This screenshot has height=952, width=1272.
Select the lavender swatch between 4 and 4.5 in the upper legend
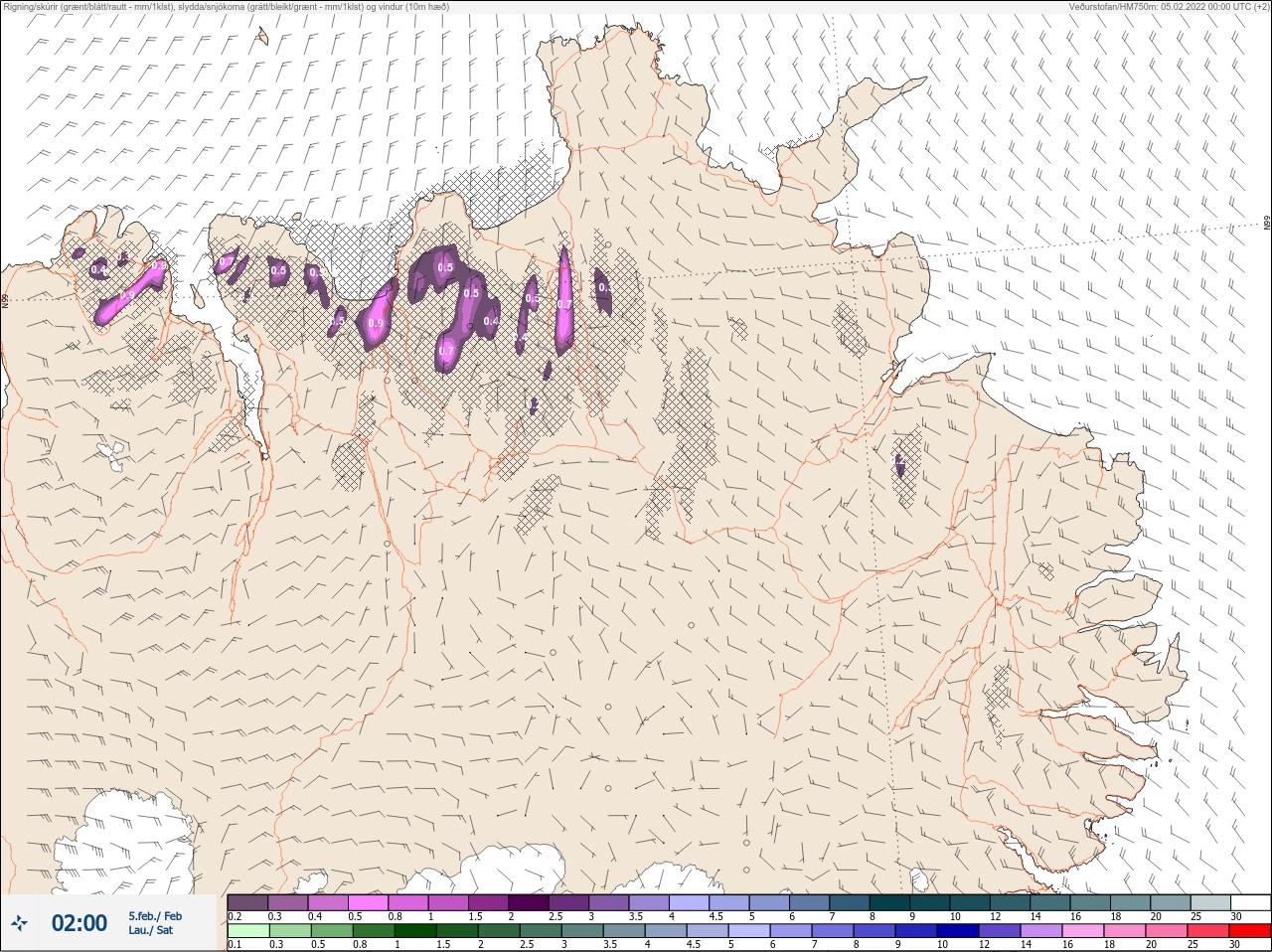pos(690,902)
